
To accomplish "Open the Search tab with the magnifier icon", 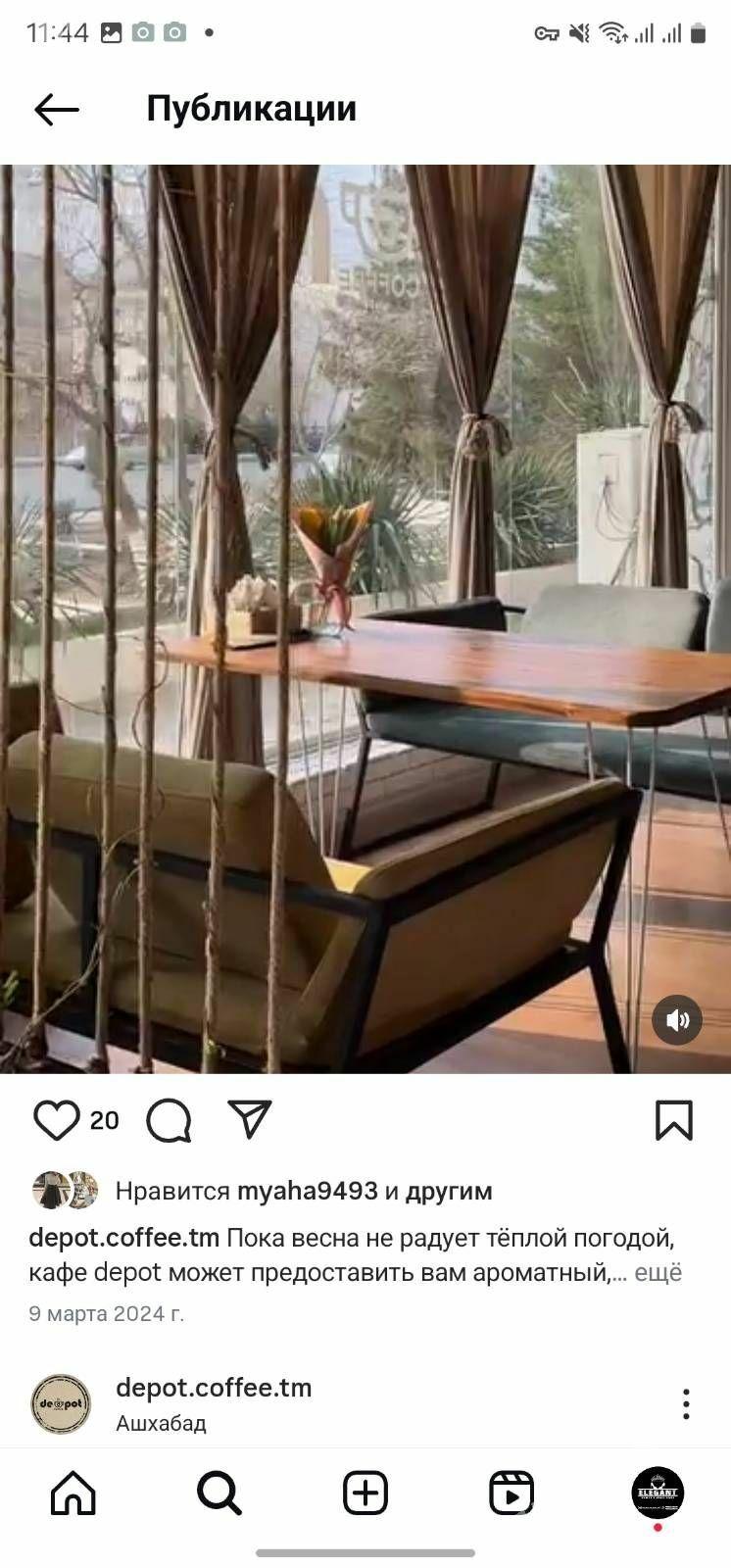I will point(219,1494).
